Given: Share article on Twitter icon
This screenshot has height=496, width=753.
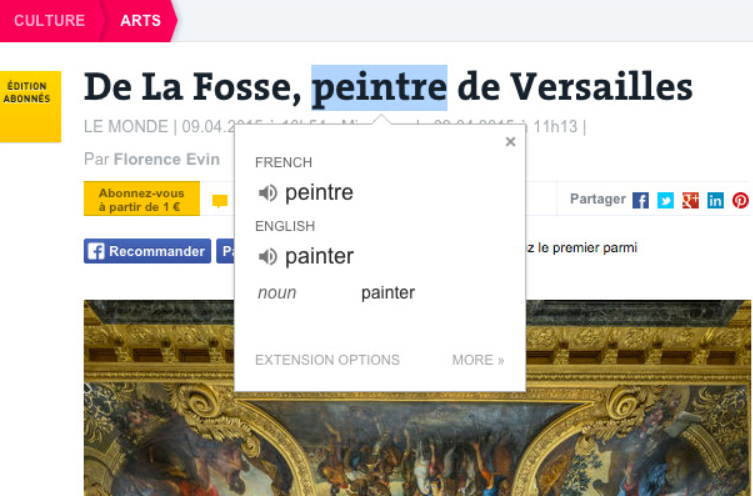Looking at the screenshot, I should click(x=665, y=200).
